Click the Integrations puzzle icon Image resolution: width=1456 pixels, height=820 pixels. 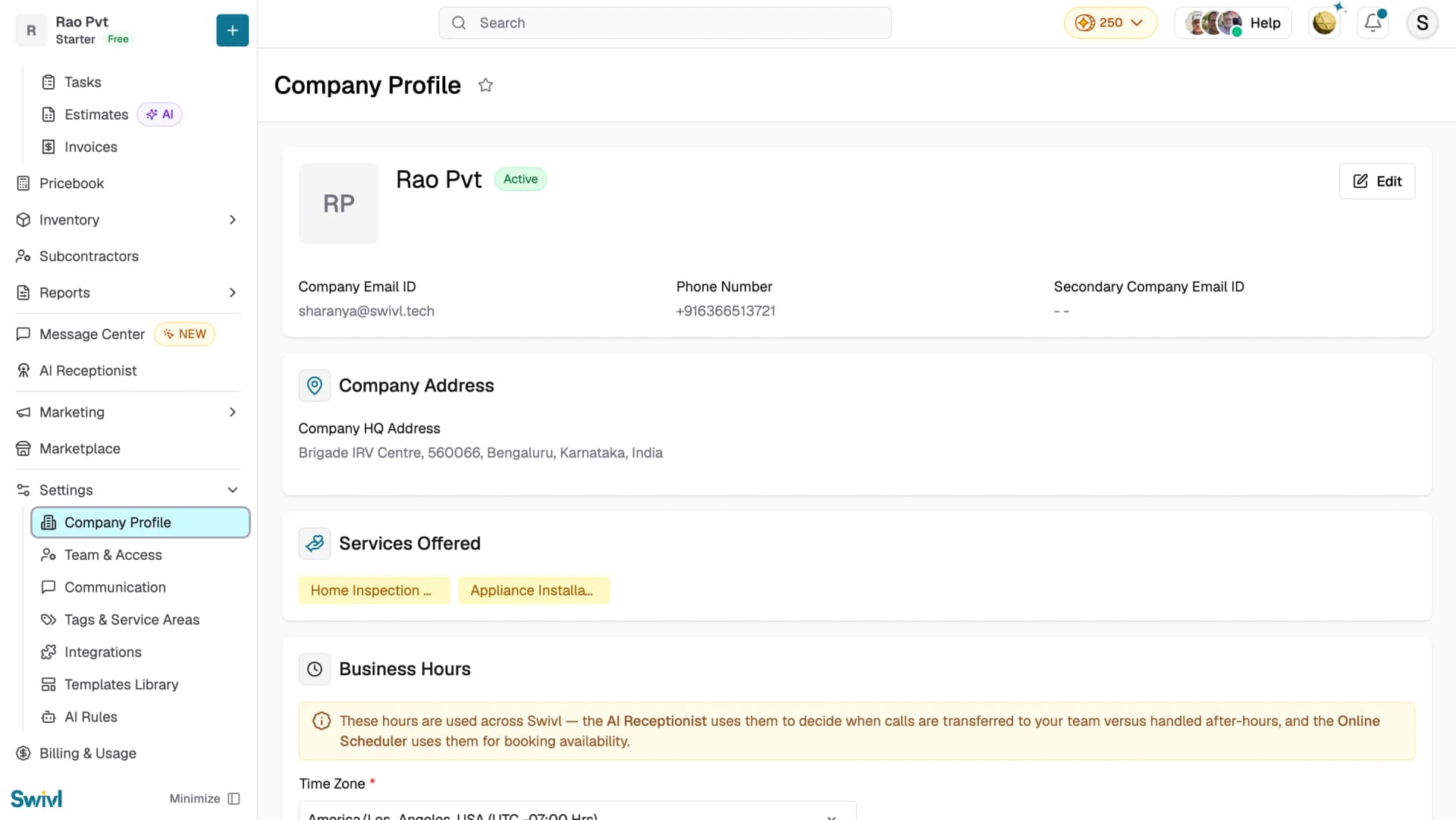coord(49,652)
